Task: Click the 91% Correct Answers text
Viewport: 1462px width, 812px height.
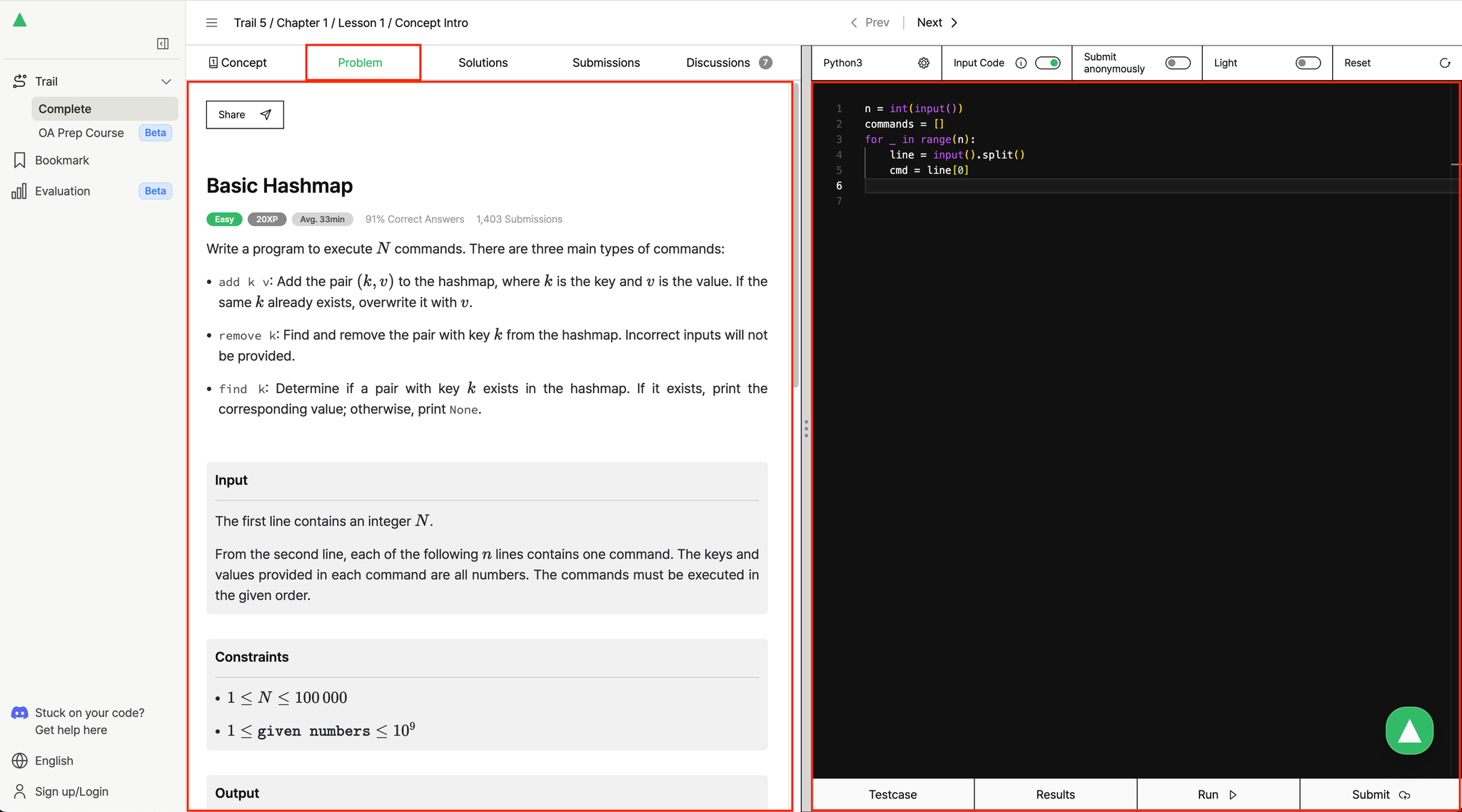Action: (415, 219)
